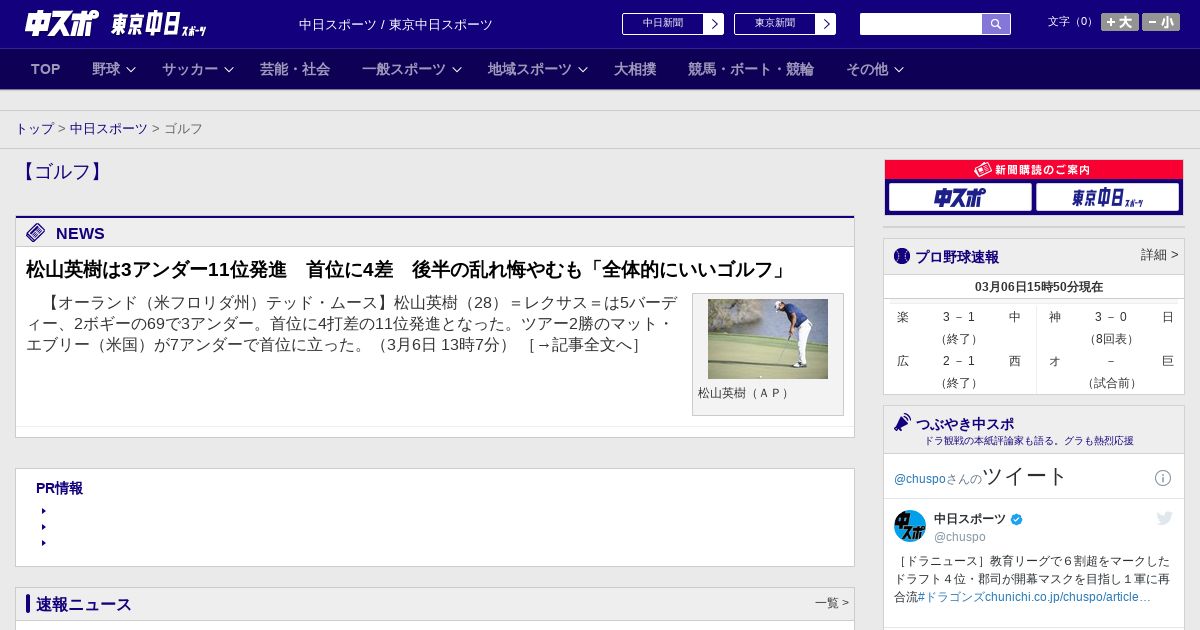The height and width of the screenshot is (630, 1200).
Task: Click 中日スポーツ breadcrumb link
Action: (x=109, y=129)
